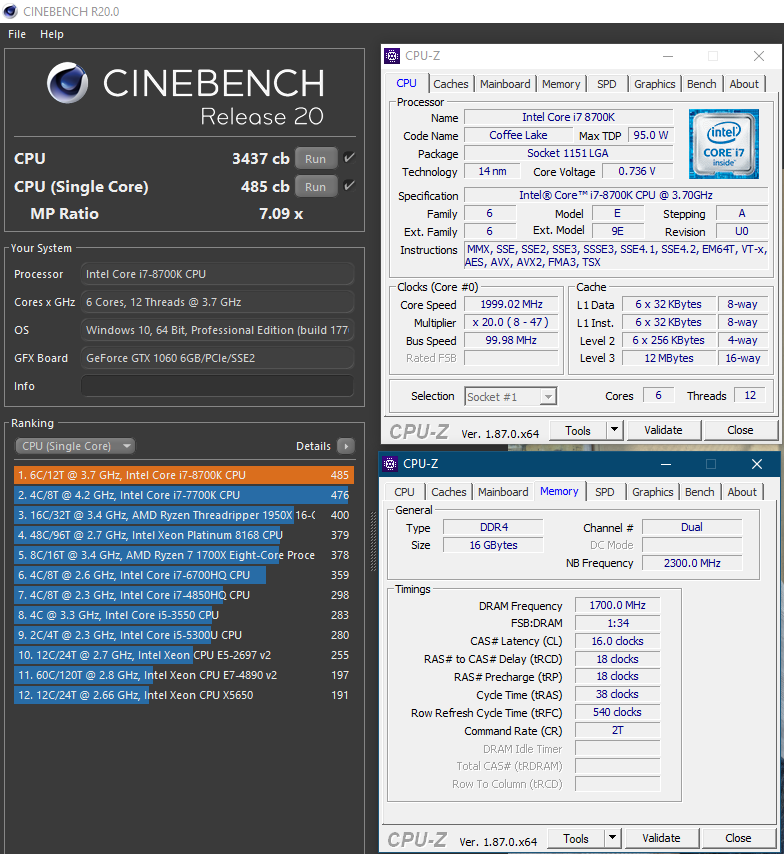Switch to CPU tab in the lower CPU-Z window
Image resolution: width=784 pixels, height=854 pixels.
pos(404,492)
